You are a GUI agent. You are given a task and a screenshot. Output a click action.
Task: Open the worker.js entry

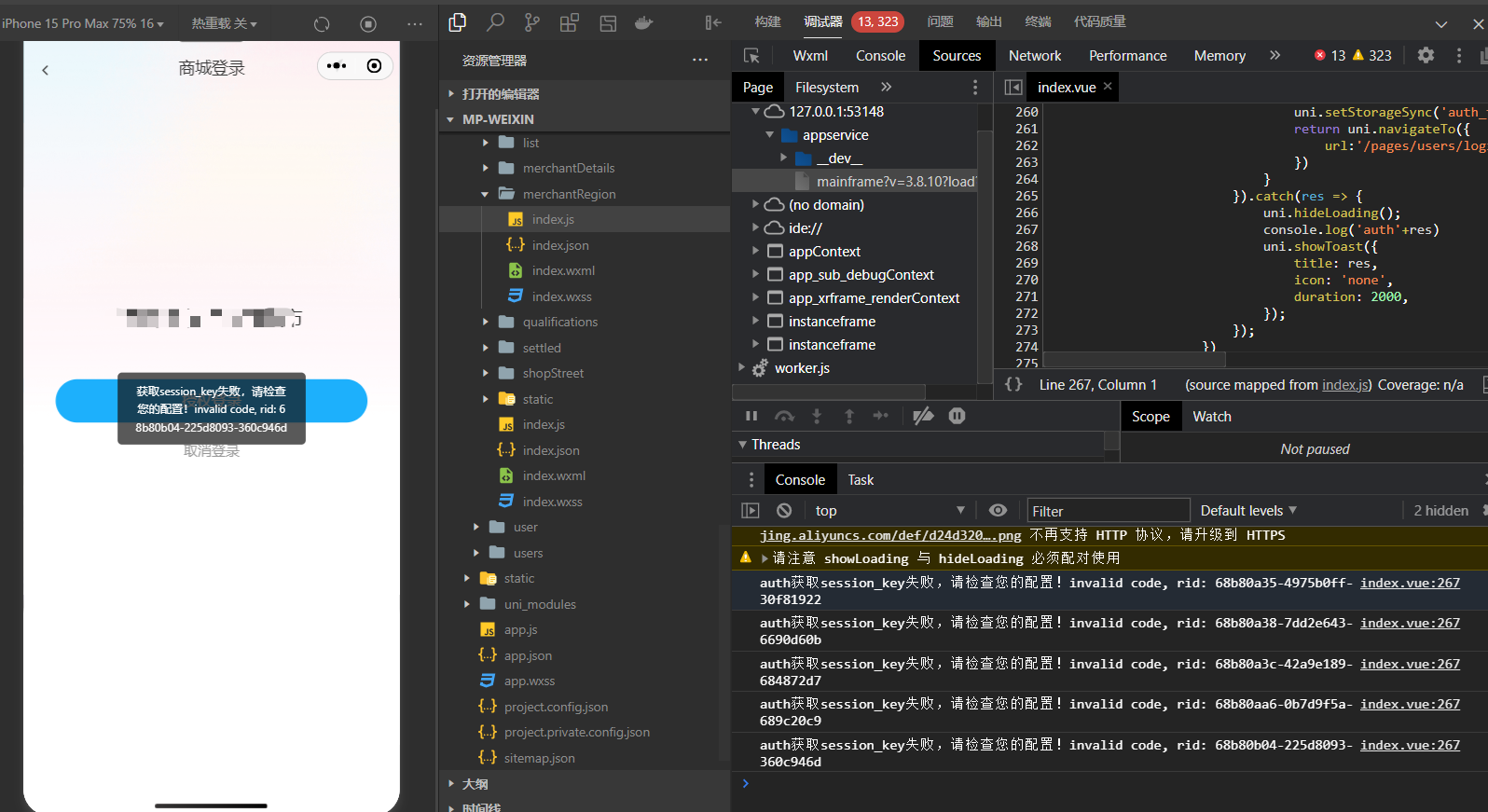802,368
